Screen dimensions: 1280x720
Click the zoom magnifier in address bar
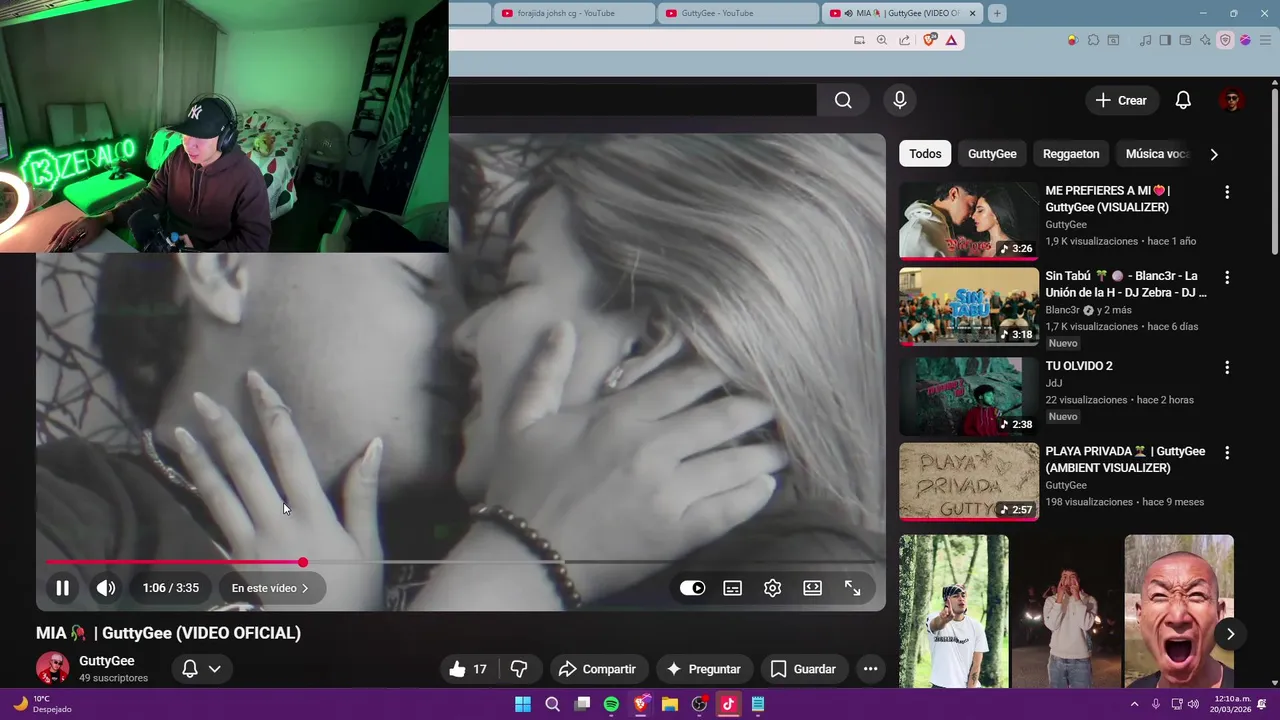point(881,40)
